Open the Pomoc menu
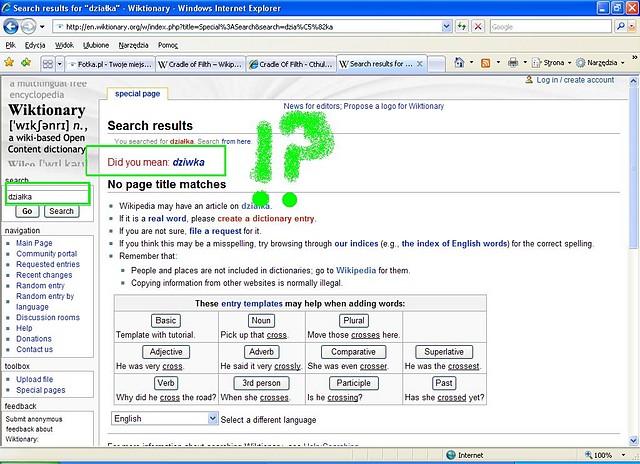This screenshot has height=464, width=640. (x=168, y=45)
